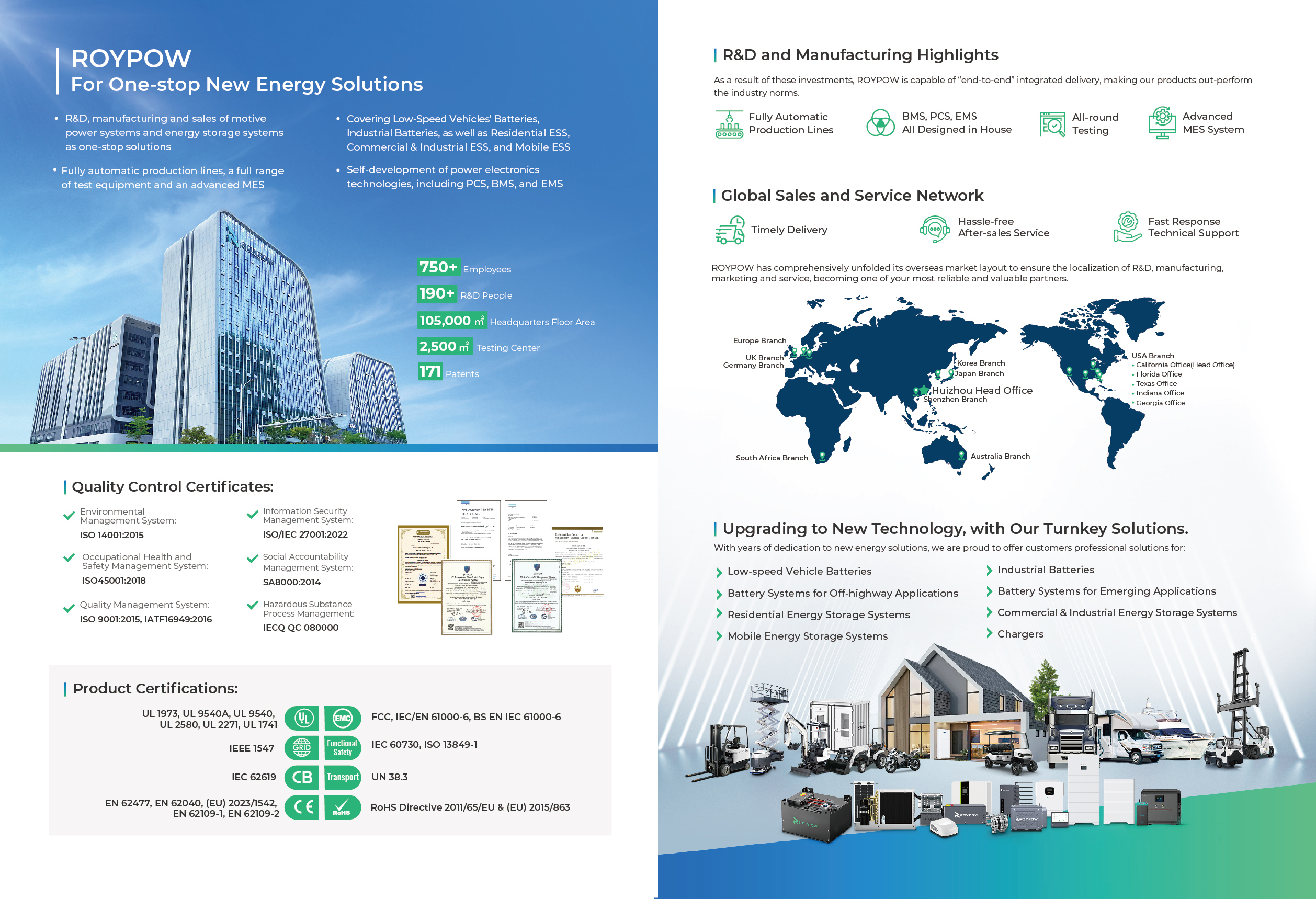Click the 105,000 m² Headquarters Floor Area statistic
Image resolution: width=1316 pixels, height=899 pixels.
tap(506, 321)
